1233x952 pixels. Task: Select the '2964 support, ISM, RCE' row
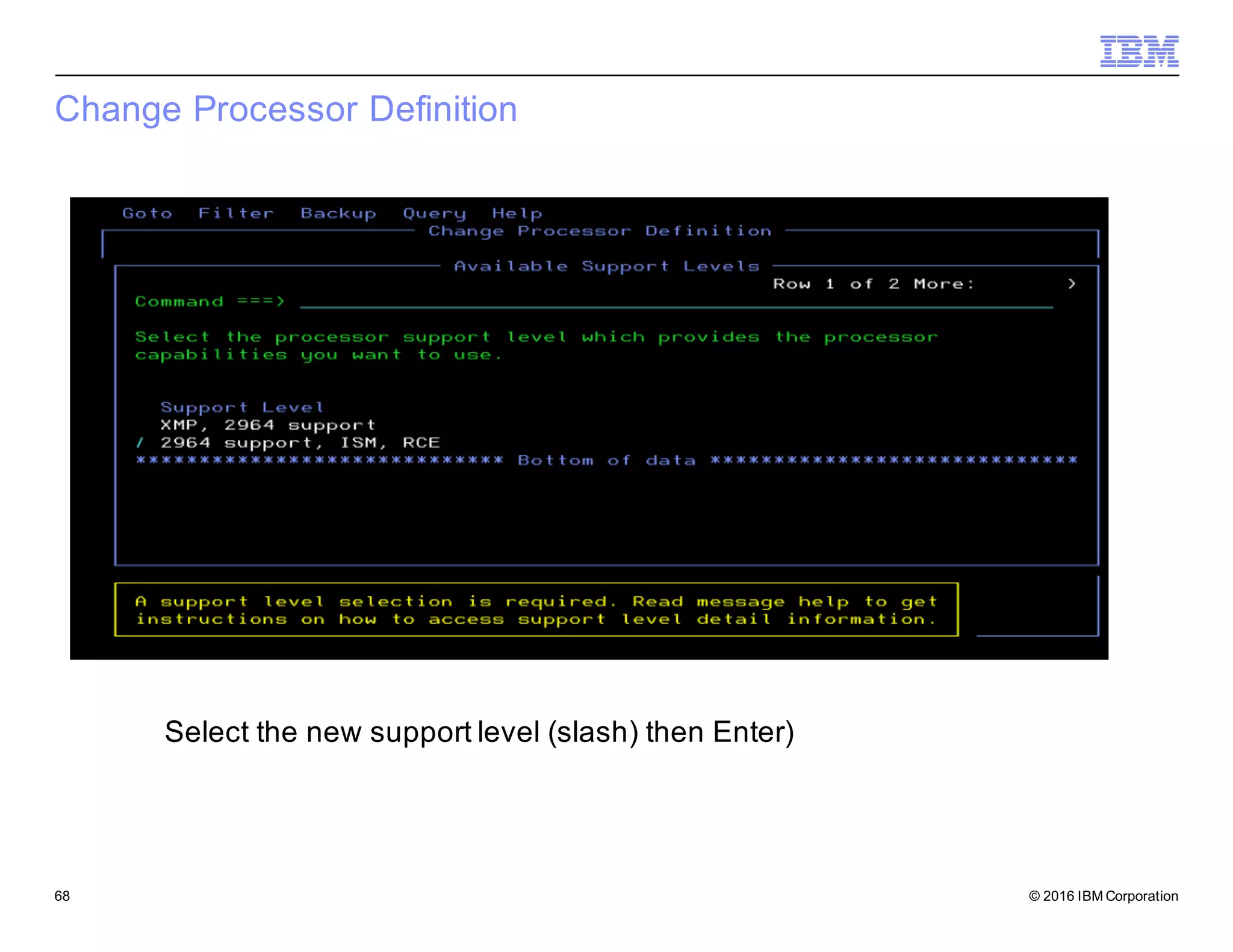[x=300, y=443]
